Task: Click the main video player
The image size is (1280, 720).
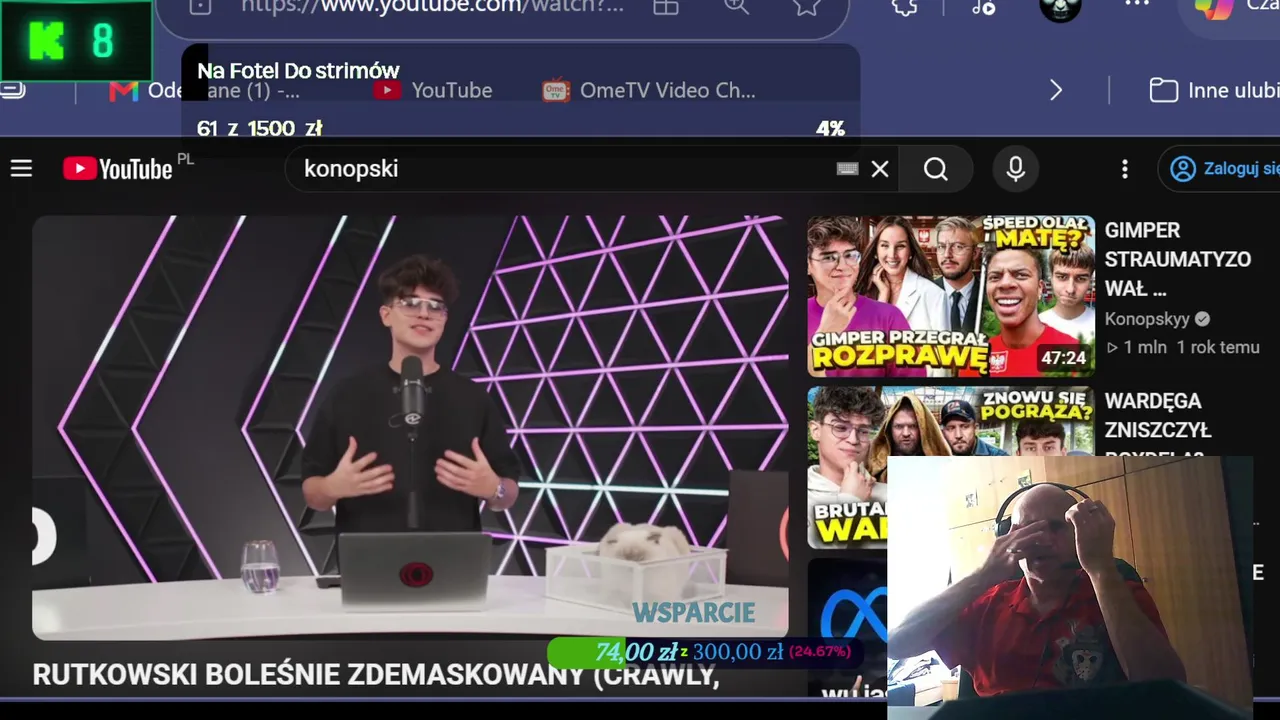Action: click(x=410, y=427)
